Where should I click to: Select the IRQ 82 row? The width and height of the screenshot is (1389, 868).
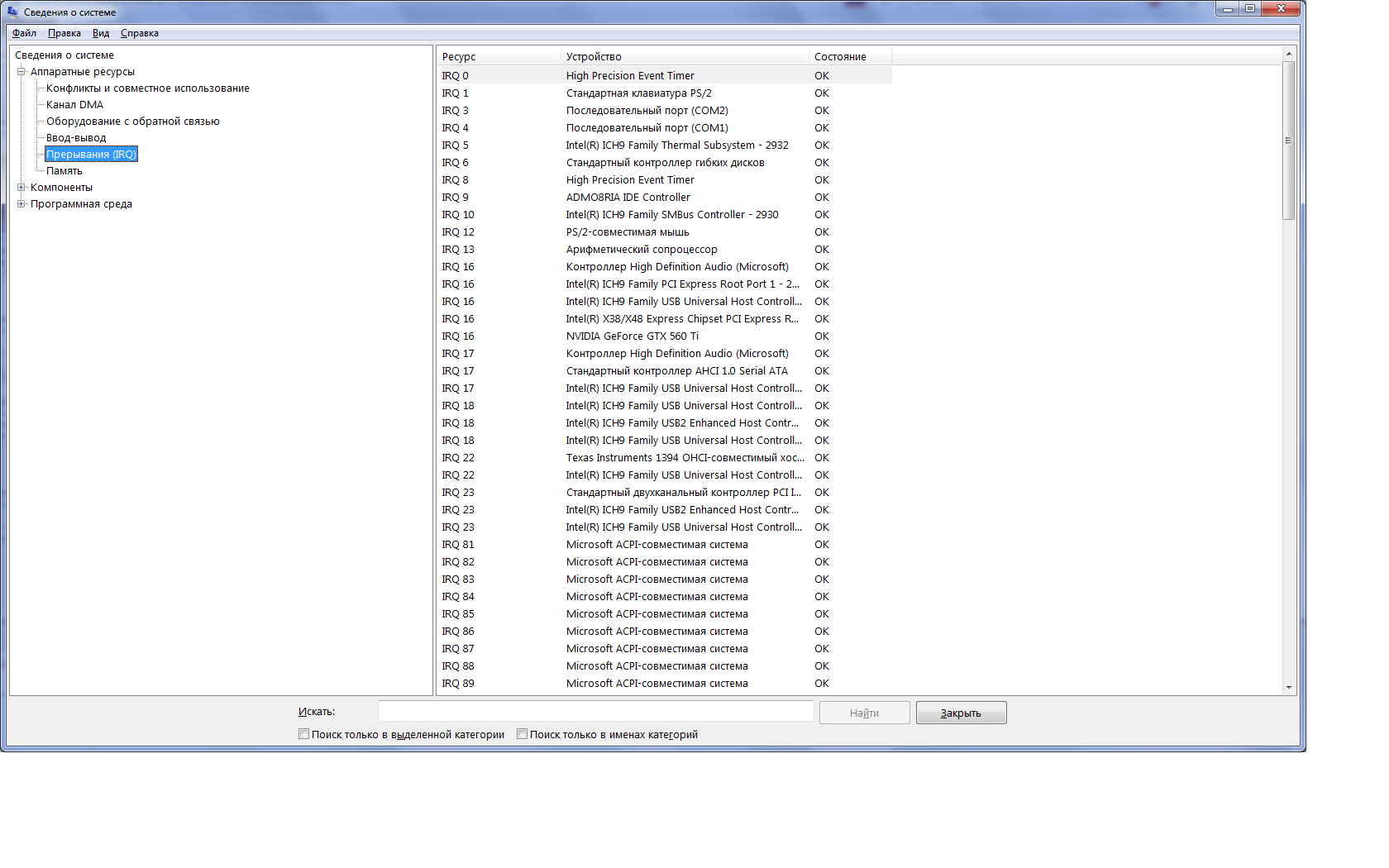coord(664,561)
